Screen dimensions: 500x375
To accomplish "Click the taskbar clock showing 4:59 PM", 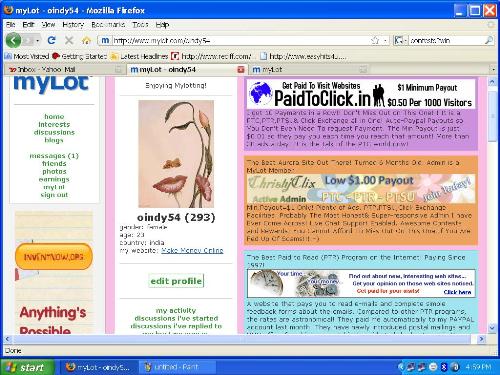I will pos(479,367).
